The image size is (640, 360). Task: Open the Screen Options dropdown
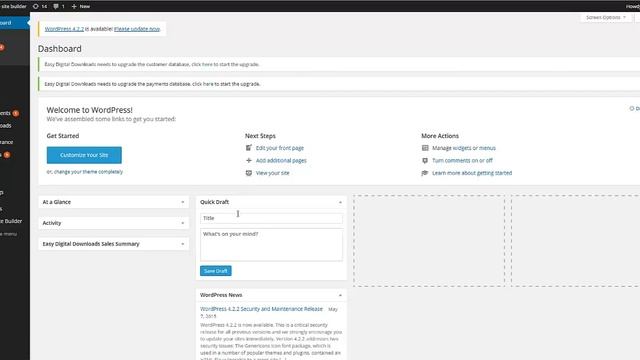click(x=606, y=18)
